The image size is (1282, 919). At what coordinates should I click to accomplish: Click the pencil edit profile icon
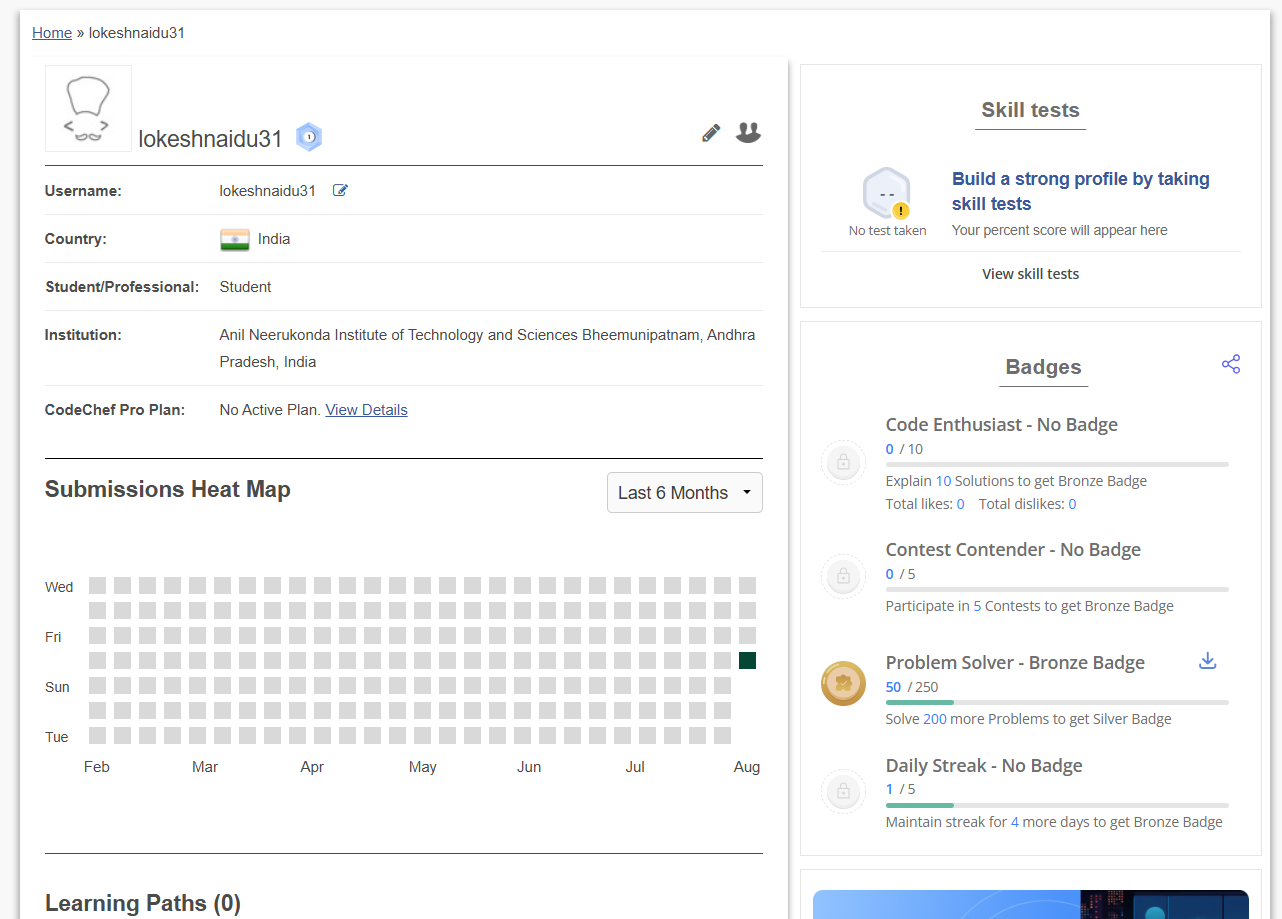tap(711, 133)
